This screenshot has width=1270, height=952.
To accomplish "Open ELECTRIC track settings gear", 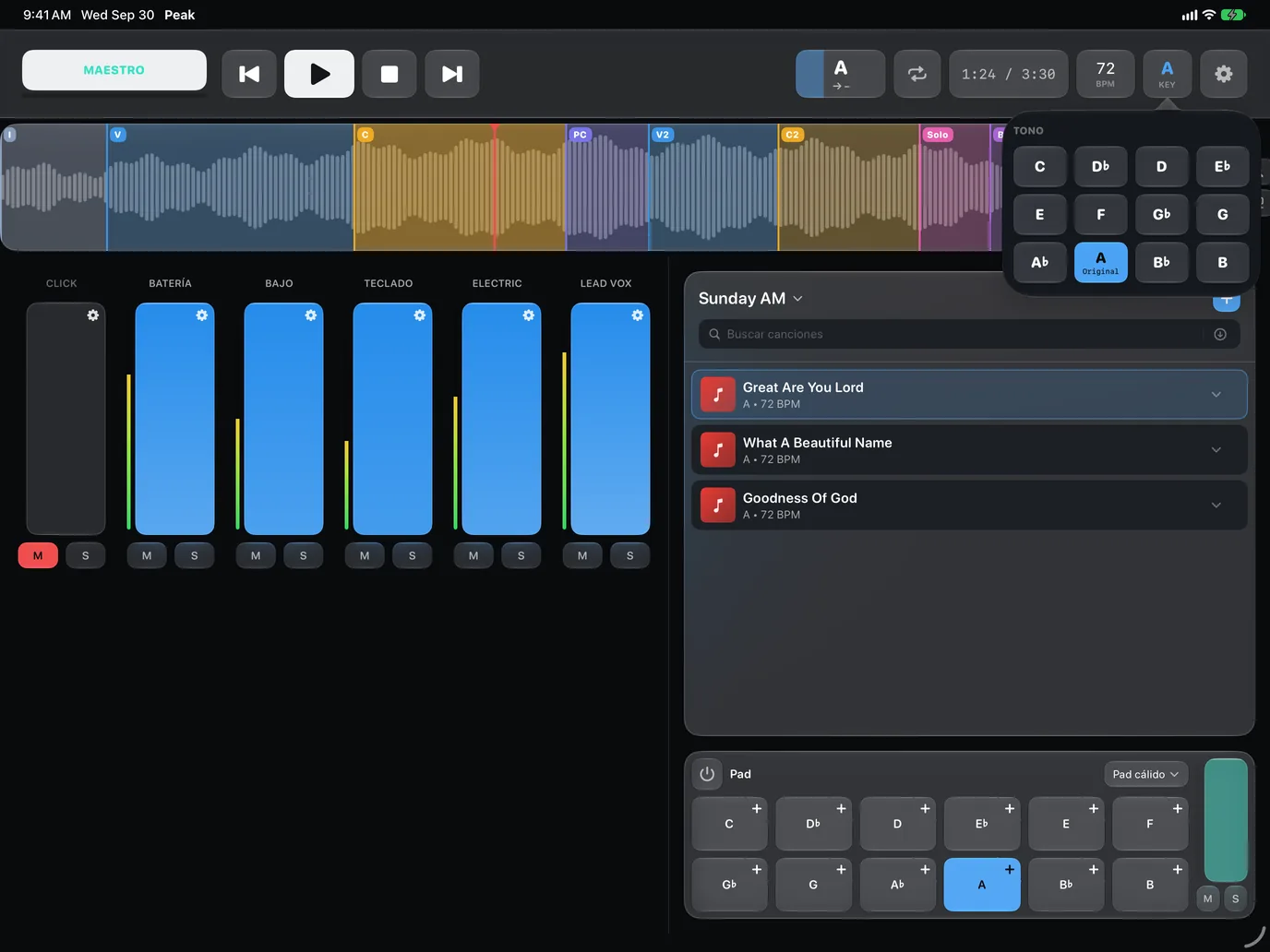I will click(529, 315).
